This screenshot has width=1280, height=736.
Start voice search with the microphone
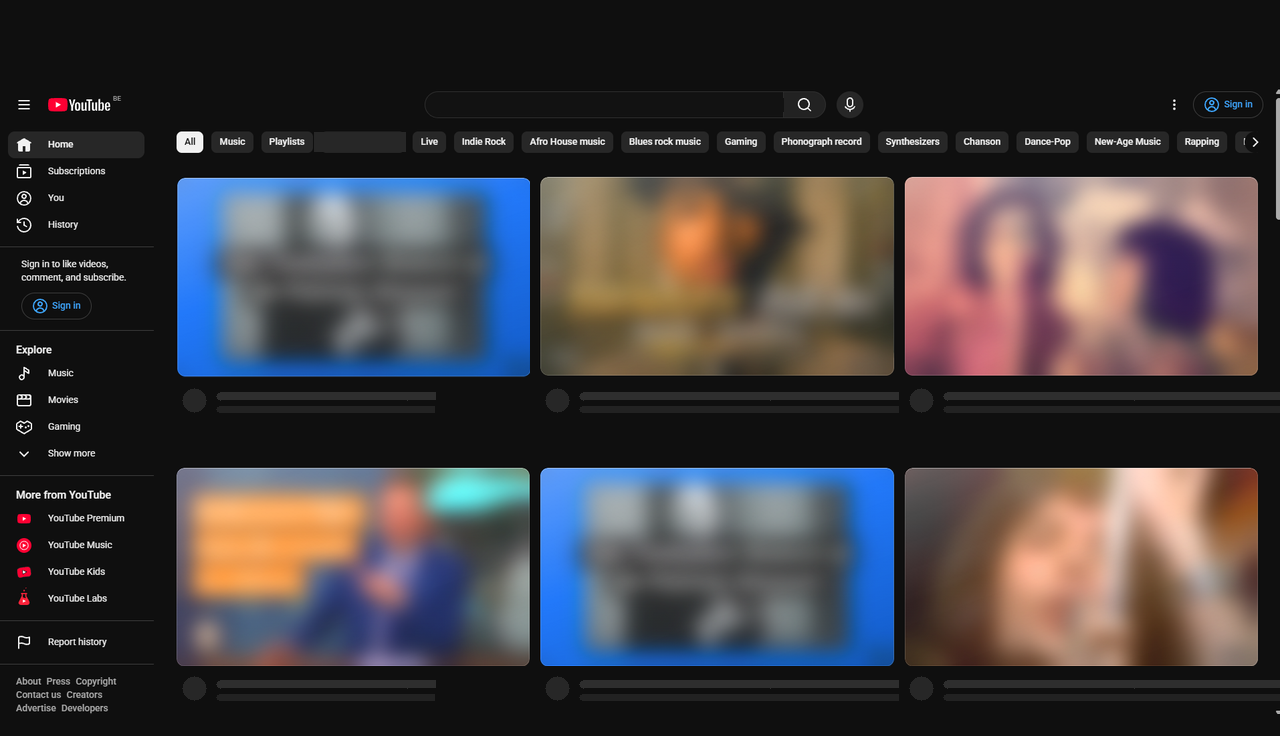pos(850,105)
